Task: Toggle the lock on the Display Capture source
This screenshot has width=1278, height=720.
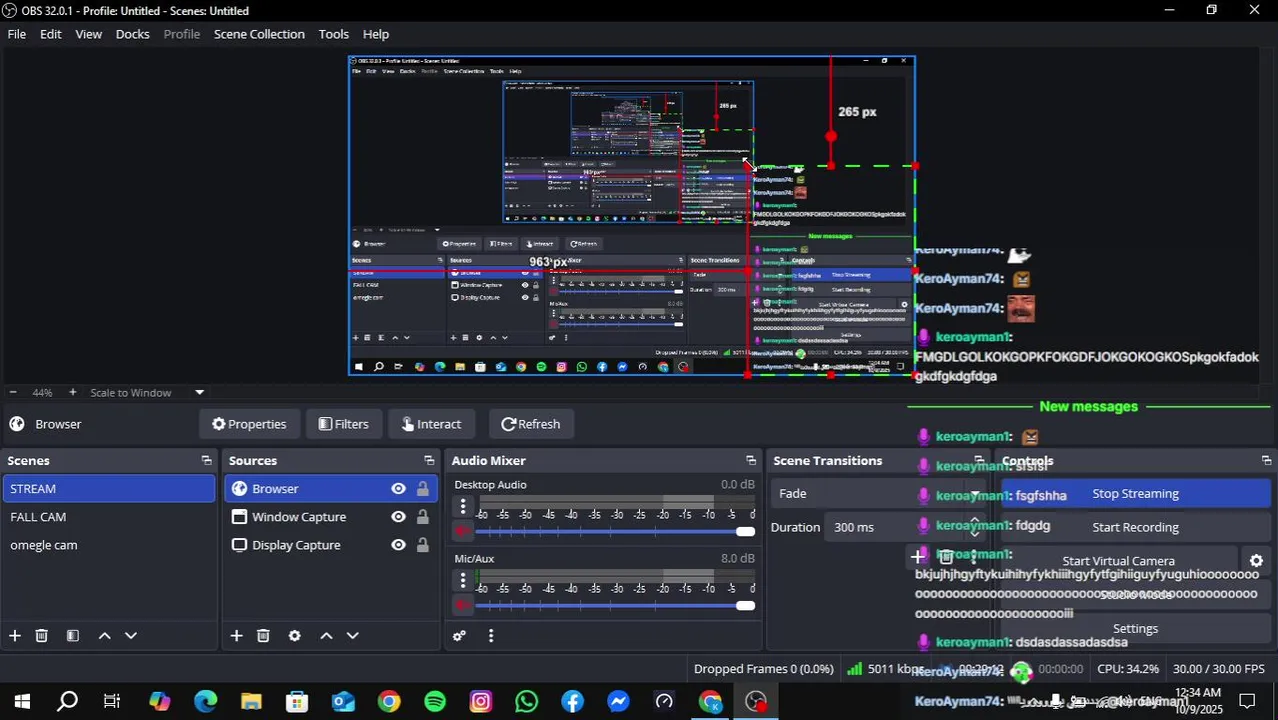Action: 423,545
